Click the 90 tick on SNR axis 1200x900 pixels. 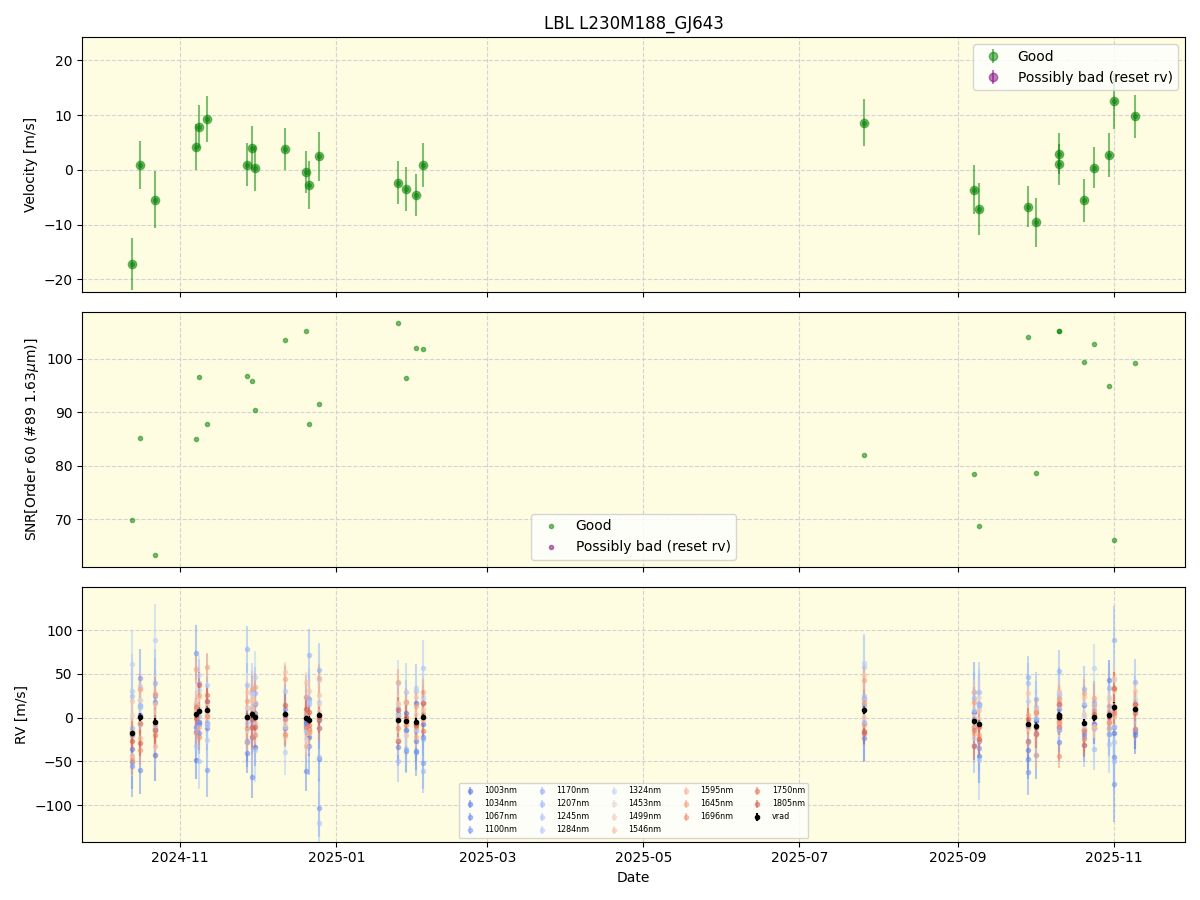(x=65, y=412)
